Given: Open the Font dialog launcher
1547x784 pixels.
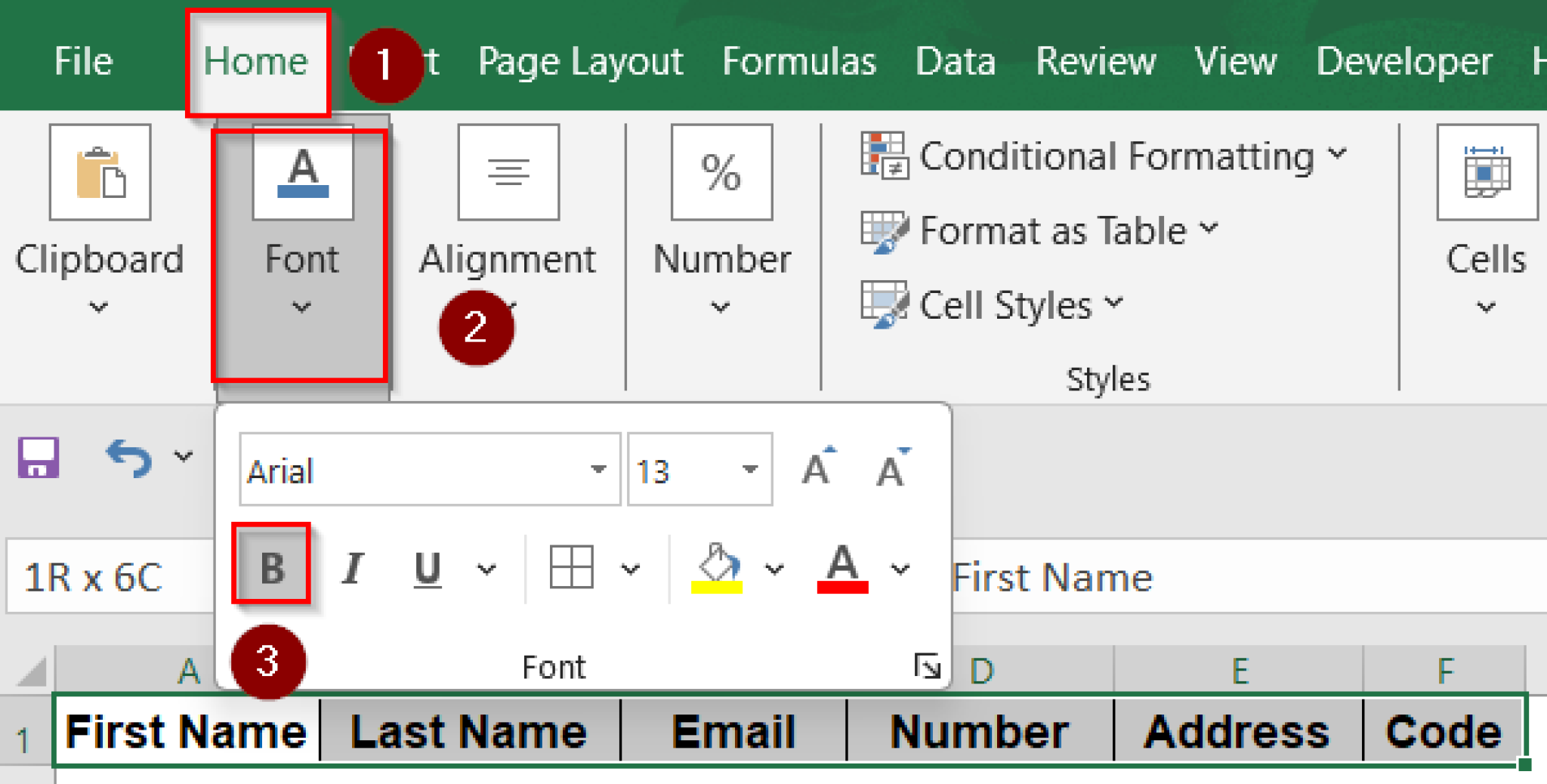Looking at the screenshot, I should [x=927, y=666].
